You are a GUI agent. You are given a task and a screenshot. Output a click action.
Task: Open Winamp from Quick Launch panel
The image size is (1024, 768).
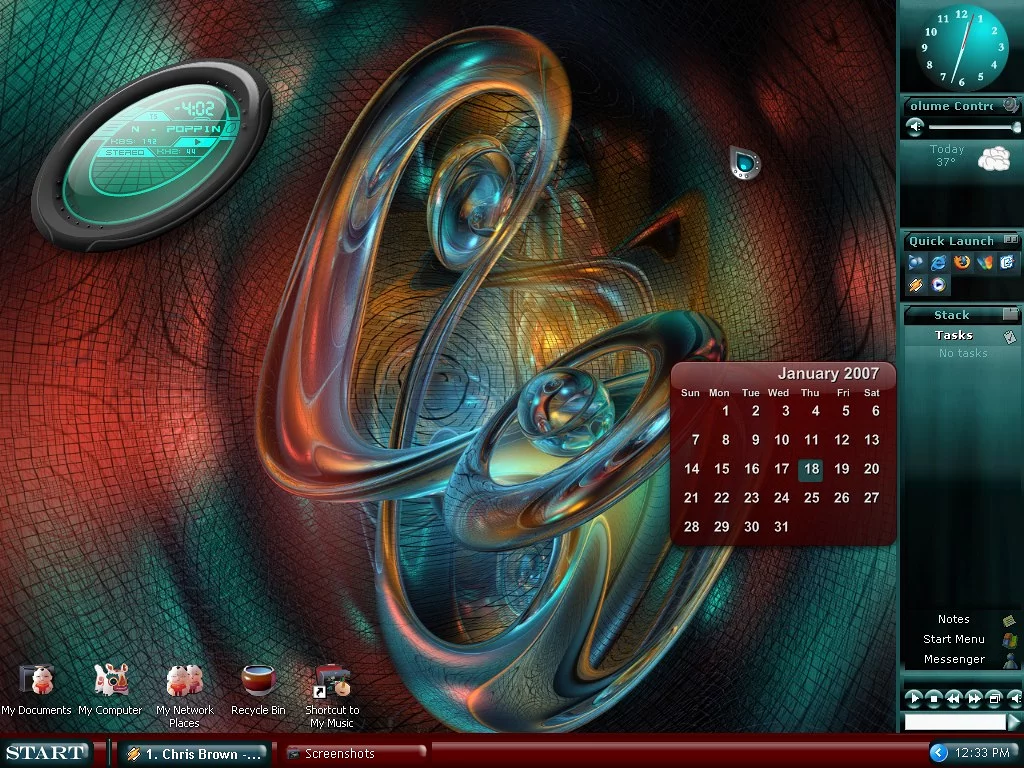tap(916, 285)
